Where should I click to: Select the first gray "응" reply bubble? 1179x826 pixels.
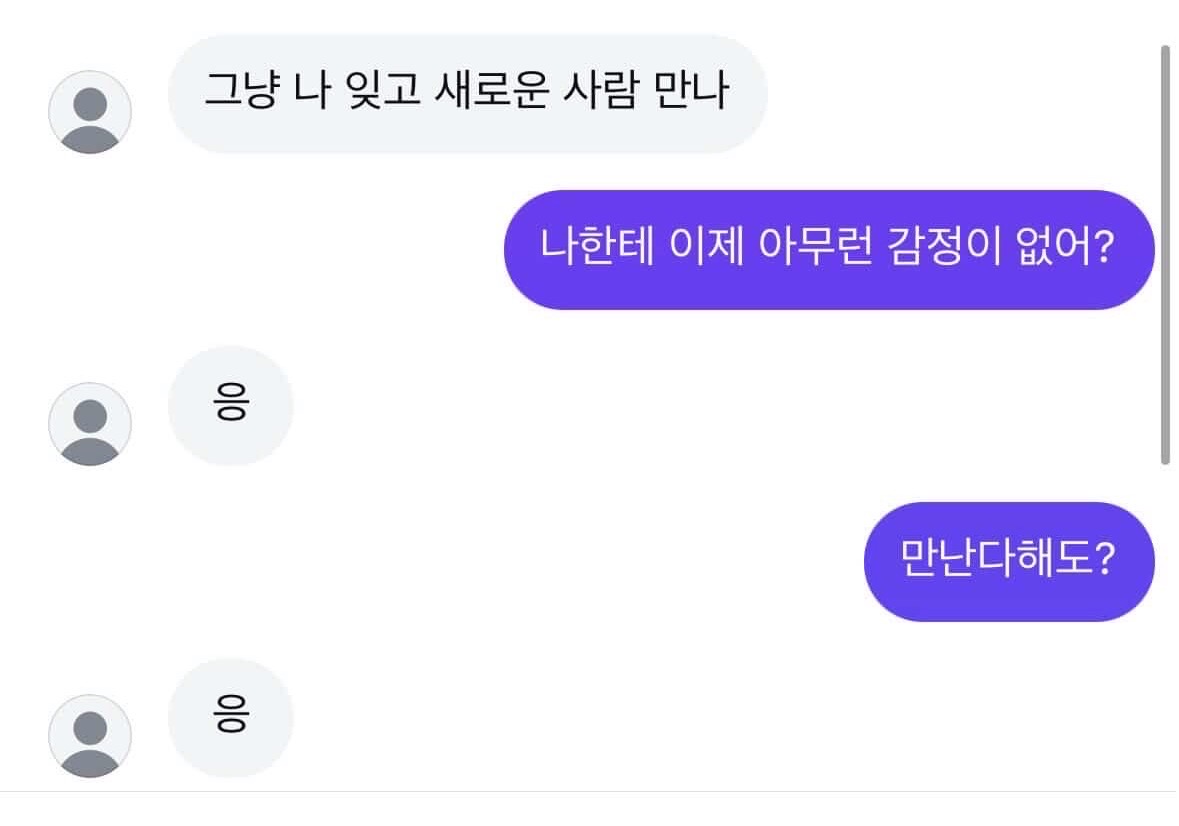click(x=230, y=406)
